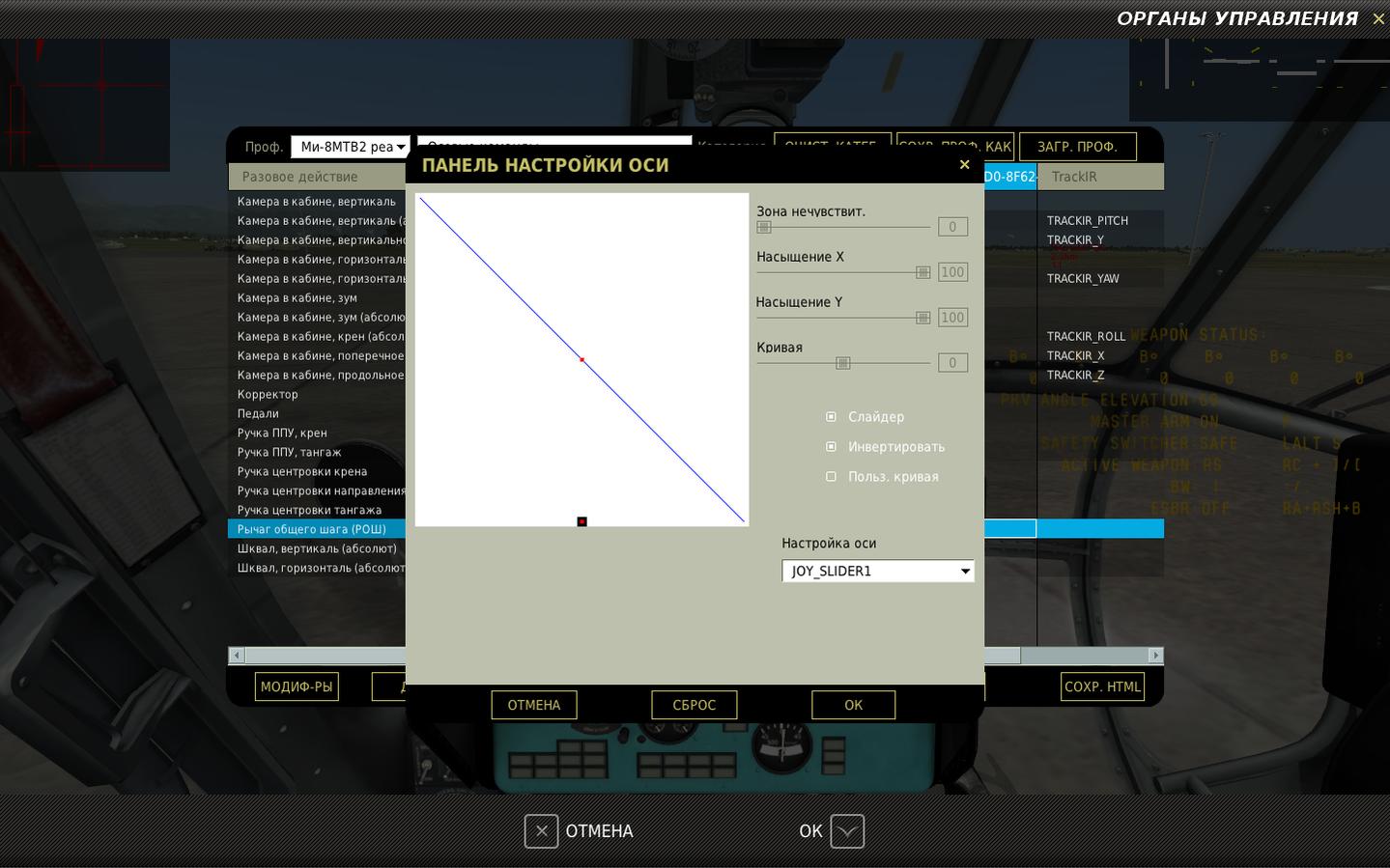This screenshot has width=1390, height=868.
Task: Enable the Польз. кривая checkbox
Action: (831, 477)
